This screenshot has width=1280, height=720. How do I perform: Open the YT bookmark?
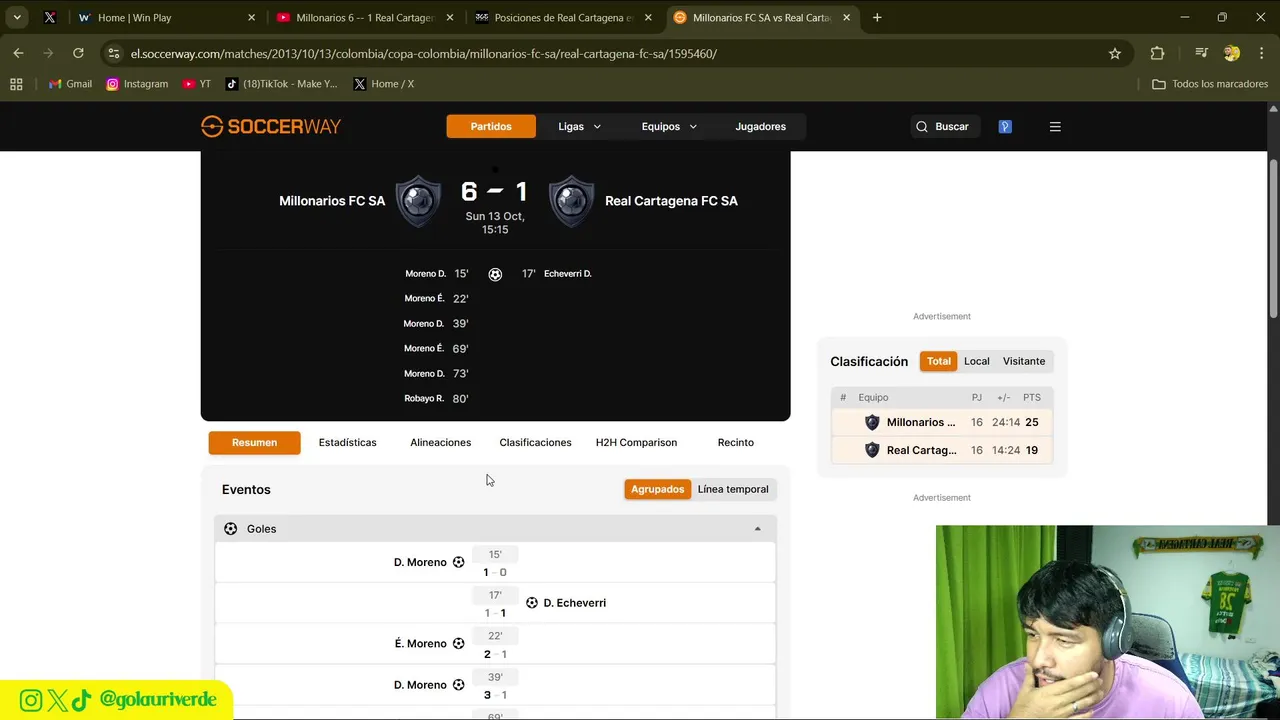pos(196,84)
